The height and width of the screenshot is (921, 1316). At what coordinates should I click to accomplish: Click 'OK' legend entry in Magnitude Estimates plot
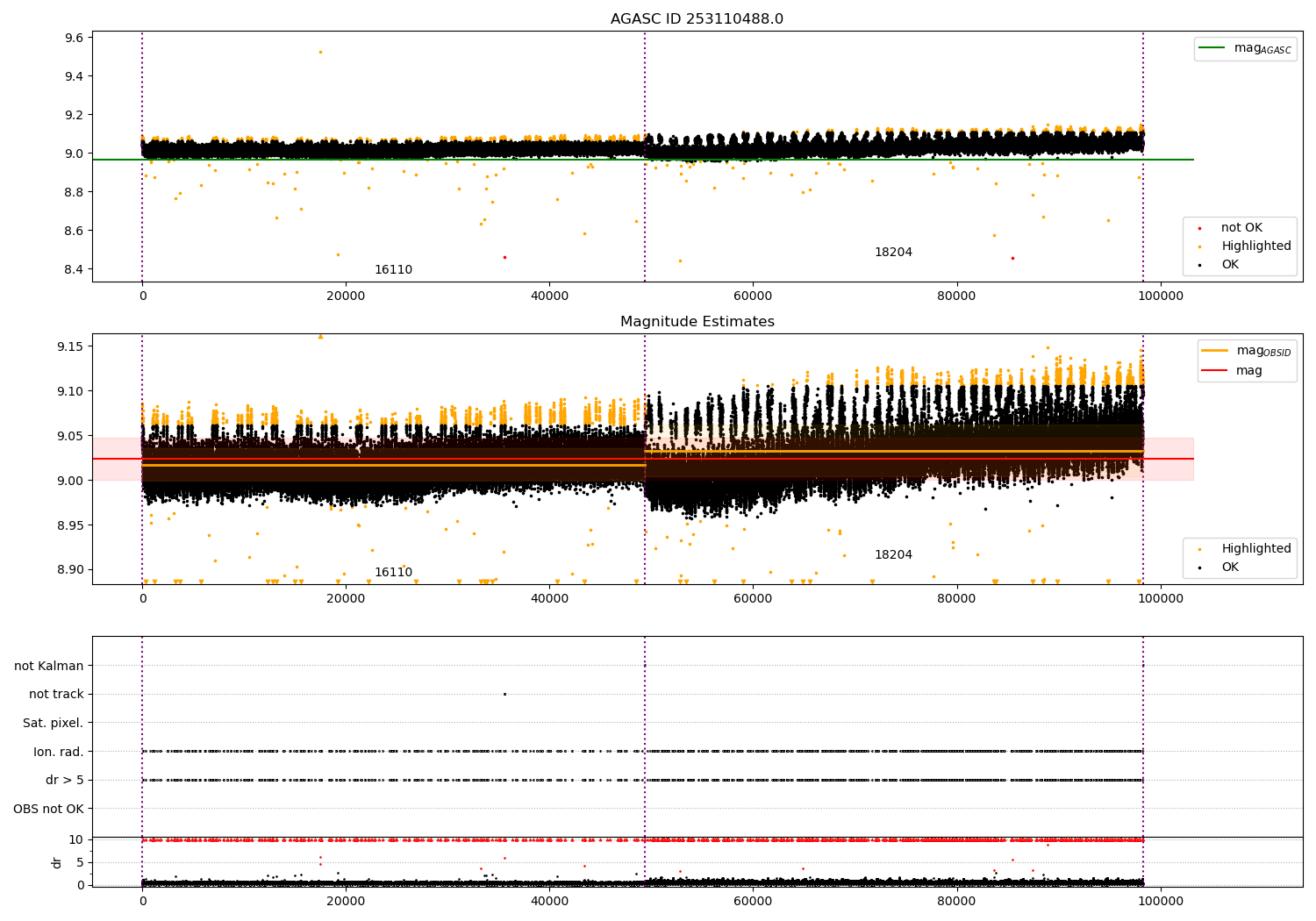pyautogui.click(x=1230, y=568)
